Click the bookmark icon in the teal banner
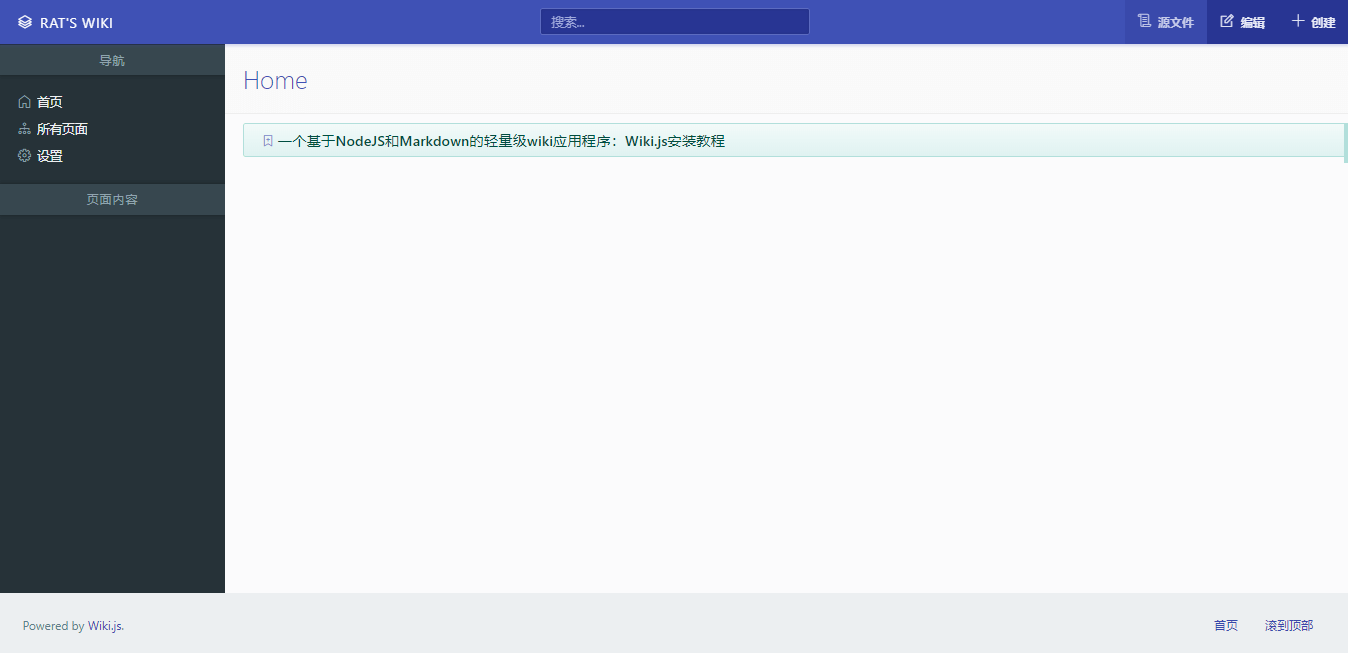Screen dimensions: 1348x653 point(268,141)
